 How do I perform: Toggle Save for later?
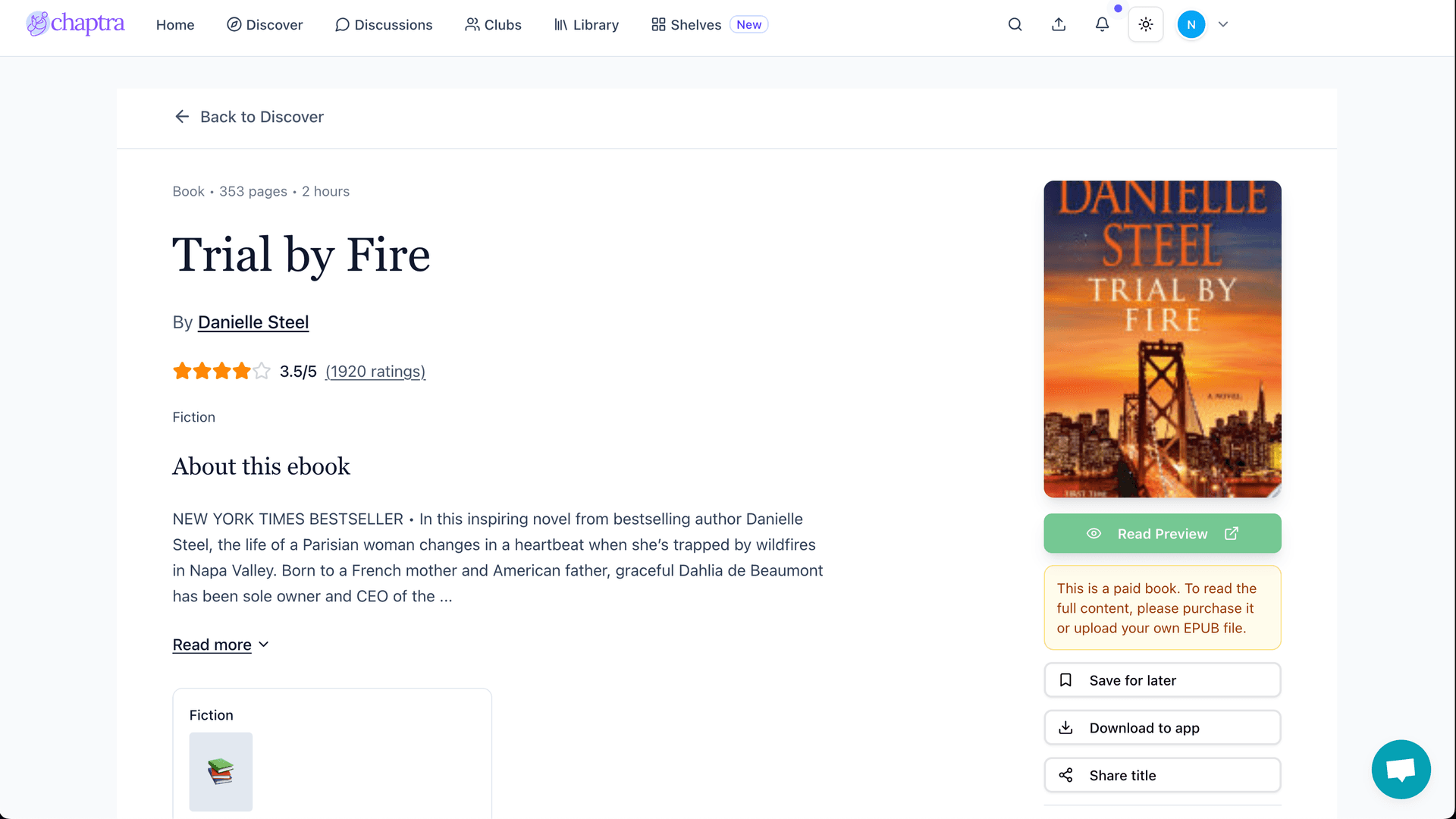point(1162,679)
